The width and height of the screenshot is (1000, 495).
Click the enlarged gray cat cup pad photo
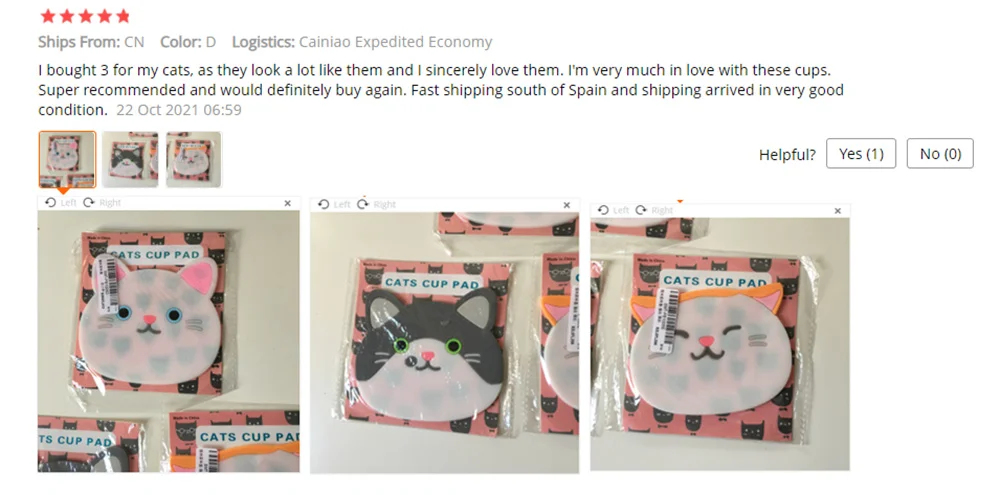pyautogui.click(x=445, y=343)
